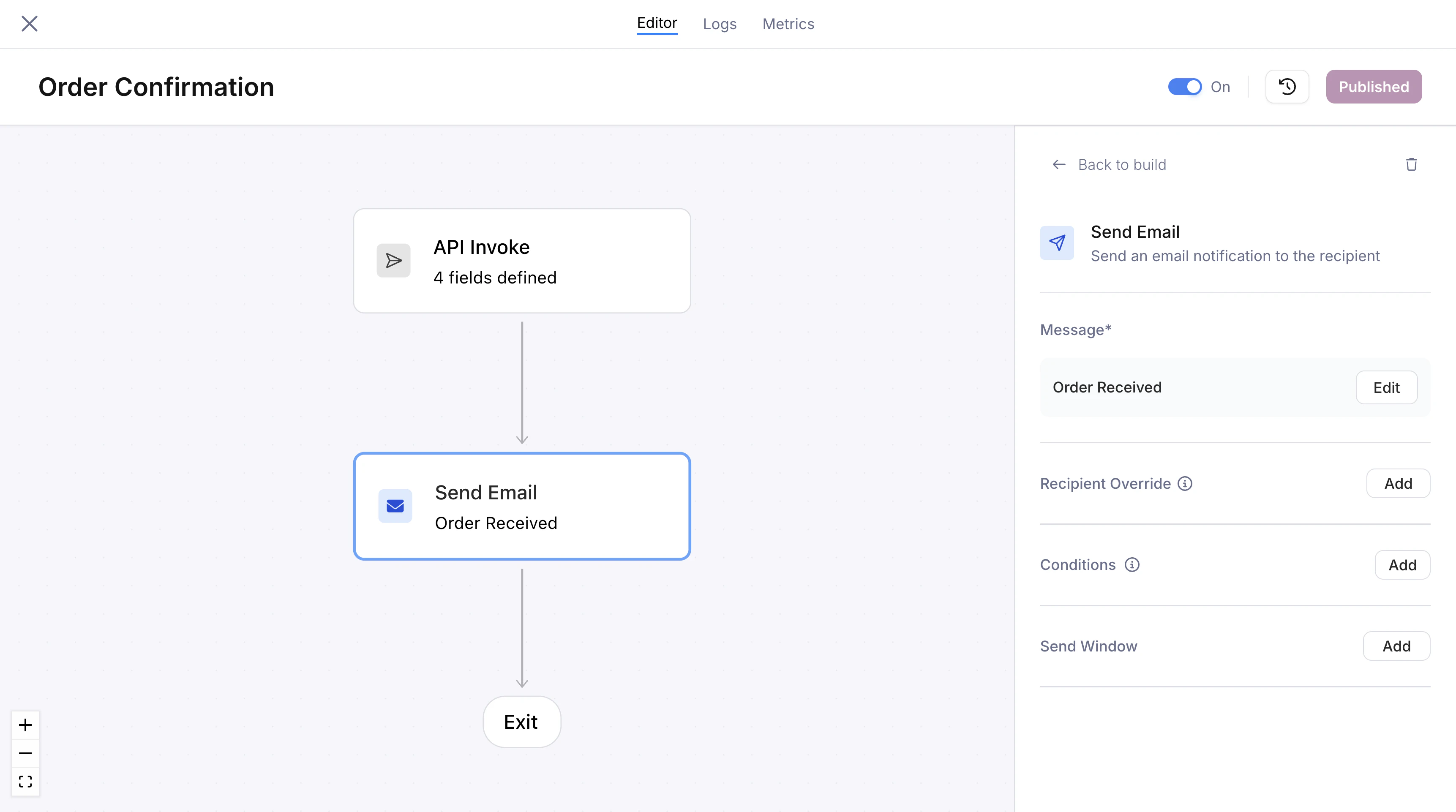Select the Exit node
This screenshot has width=1456, height=812.
click(521, 722)
